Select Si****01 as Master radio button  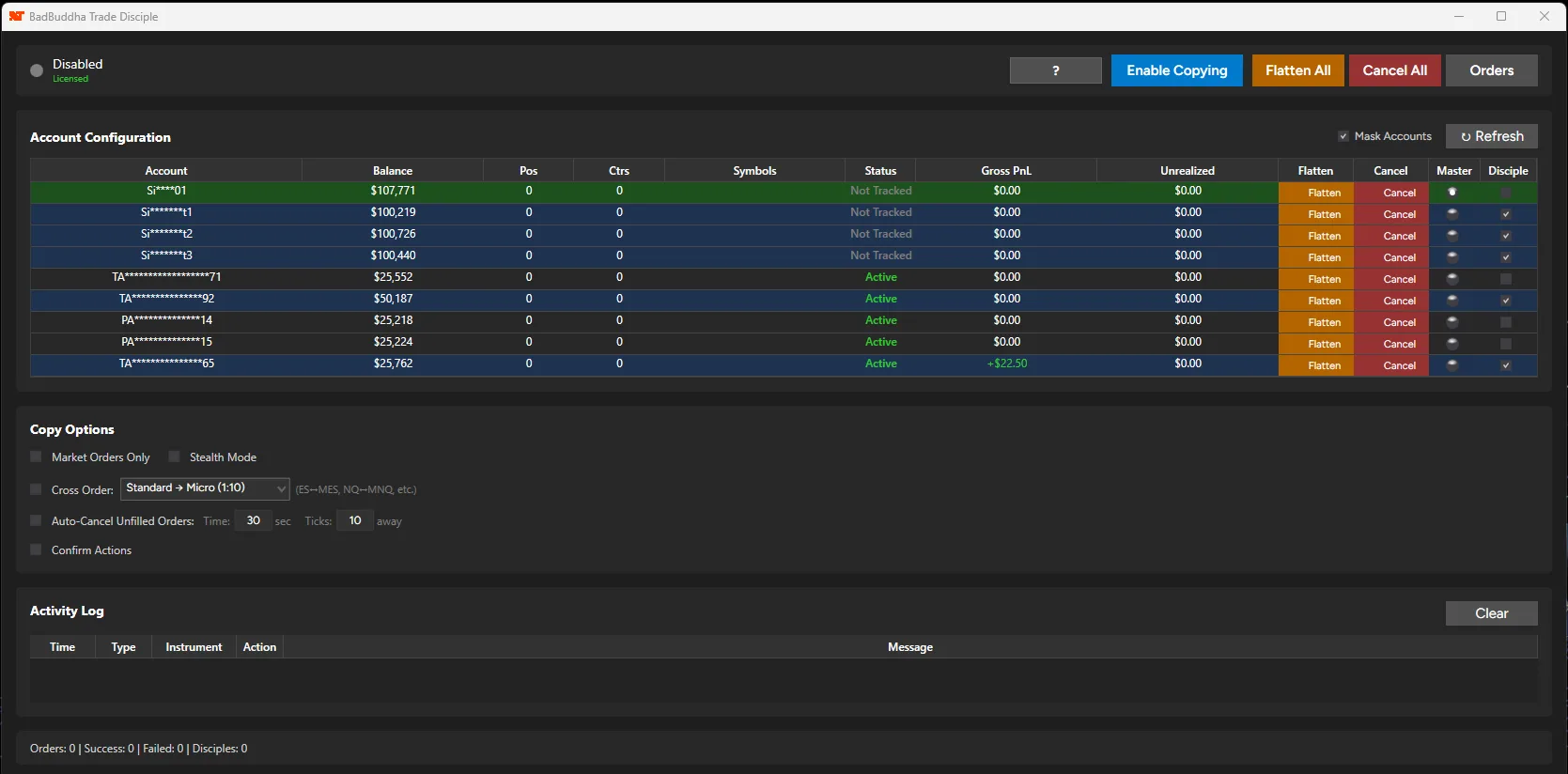tap(1452, 192)
